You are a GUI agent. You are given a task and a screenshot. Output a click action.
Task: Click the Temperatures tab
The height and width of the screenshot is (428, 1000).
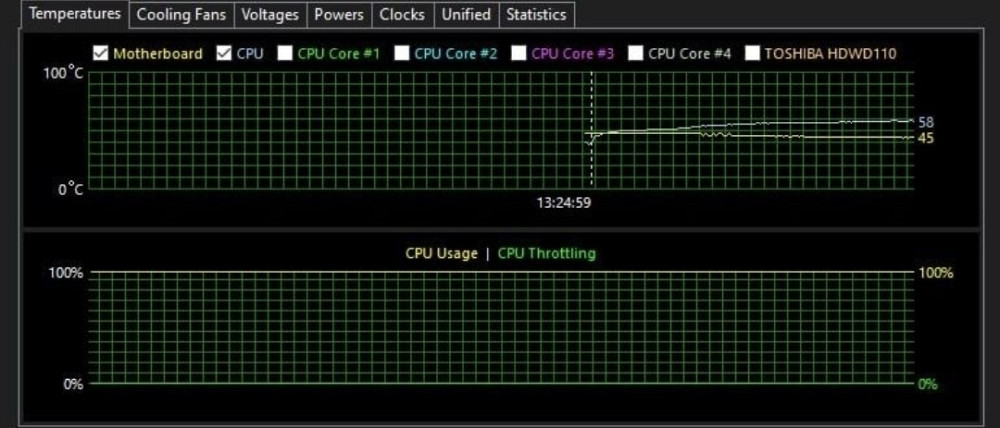[75, 14]
